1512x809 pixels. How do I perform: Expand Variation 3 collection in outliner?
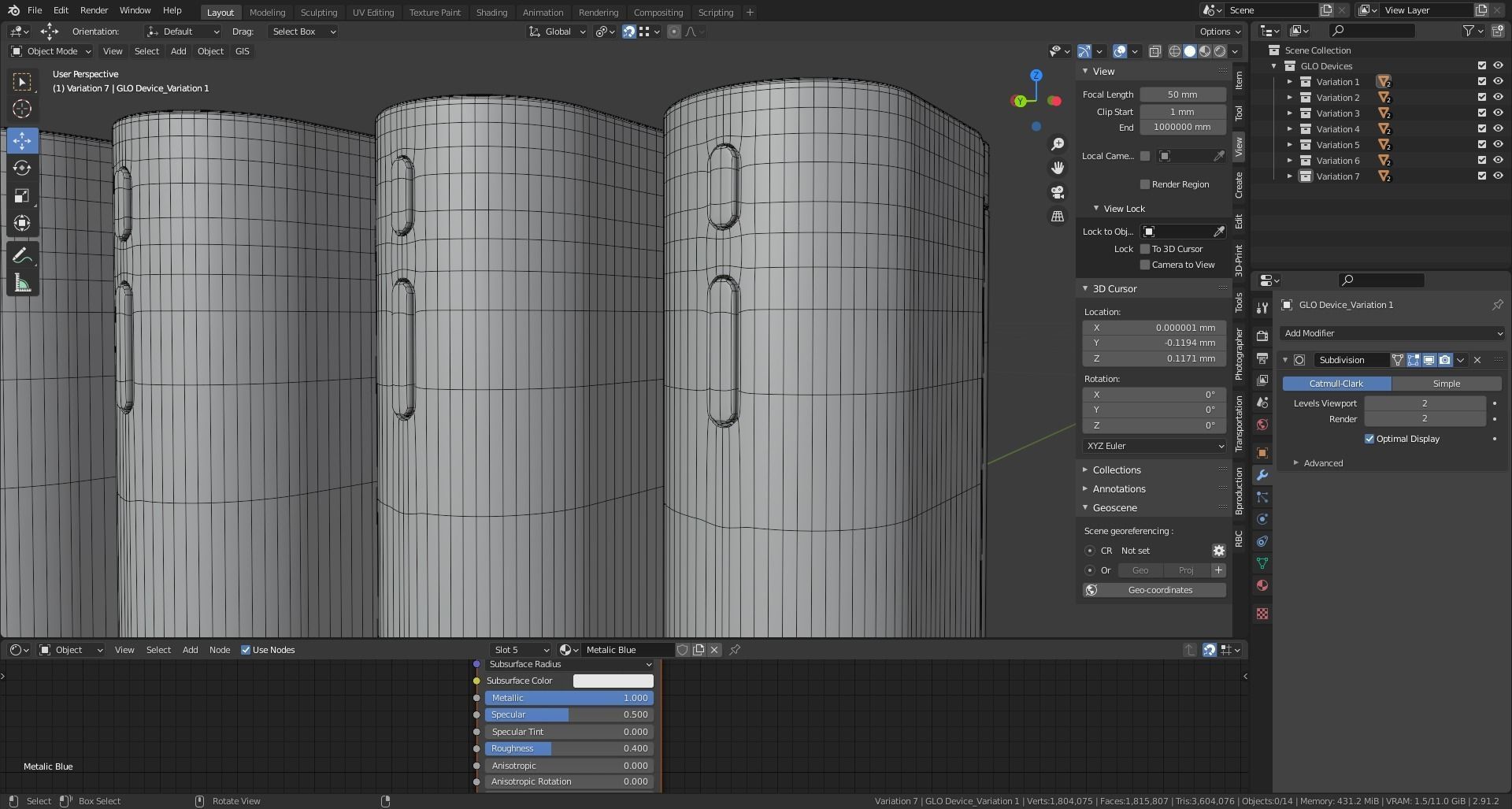1290,113
